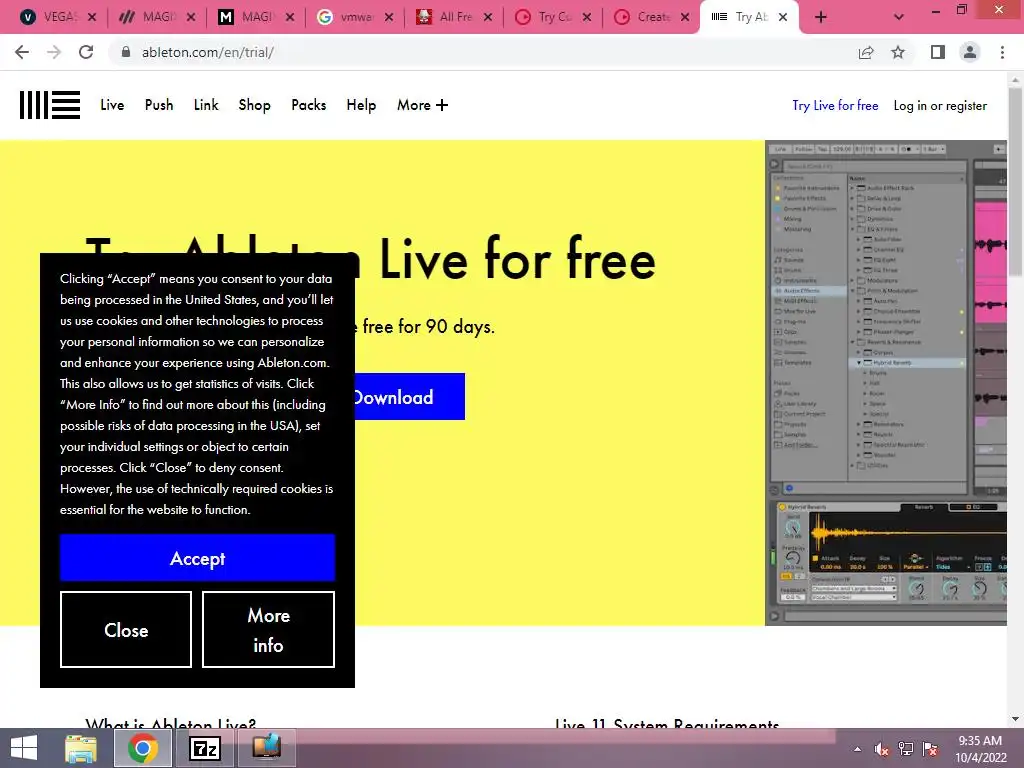This screenshot has width=1024, height=768.
Task: Bookmark this page with star icon
Action: click(898, 52)
